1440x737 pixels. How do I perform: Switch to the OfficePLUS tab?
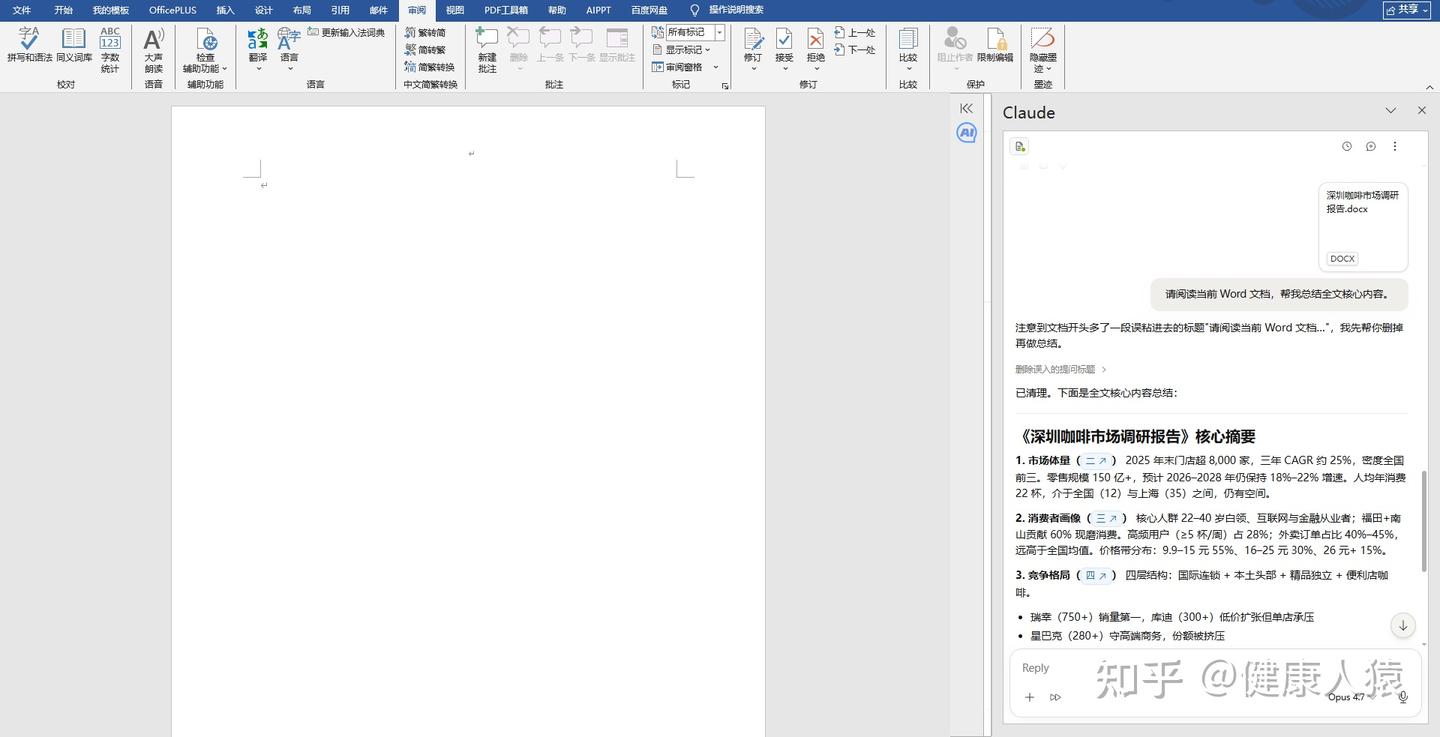pyautogui.click(x=173, y=10)
